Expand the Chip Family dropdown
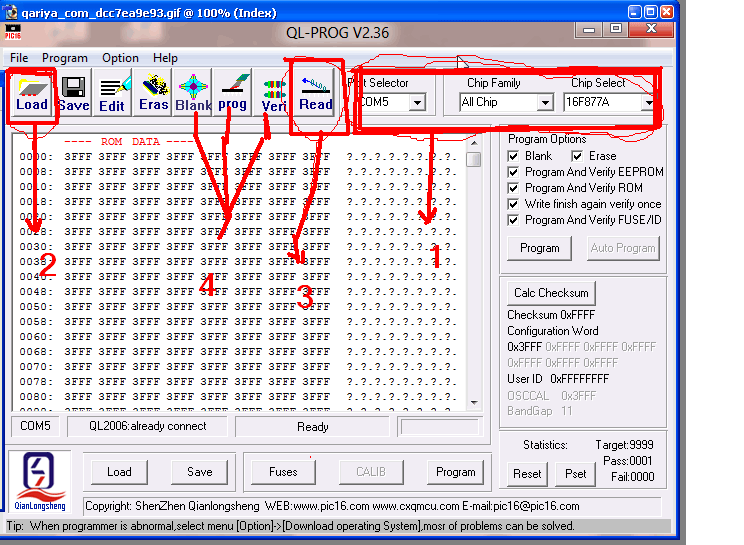This screenshot has height=545, width=744. [x=545, y=102]
